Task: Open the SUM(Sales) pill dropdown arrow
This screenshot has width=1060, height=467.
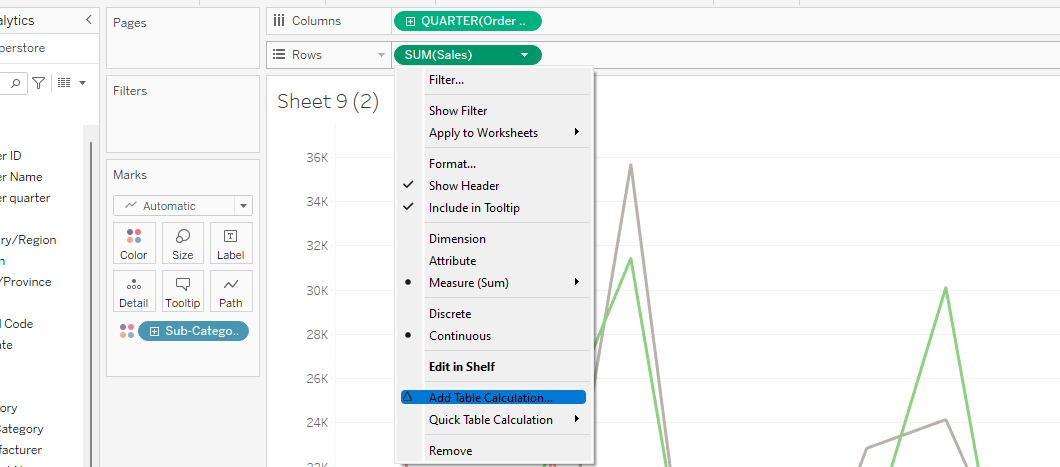Action: pos(525,55)
